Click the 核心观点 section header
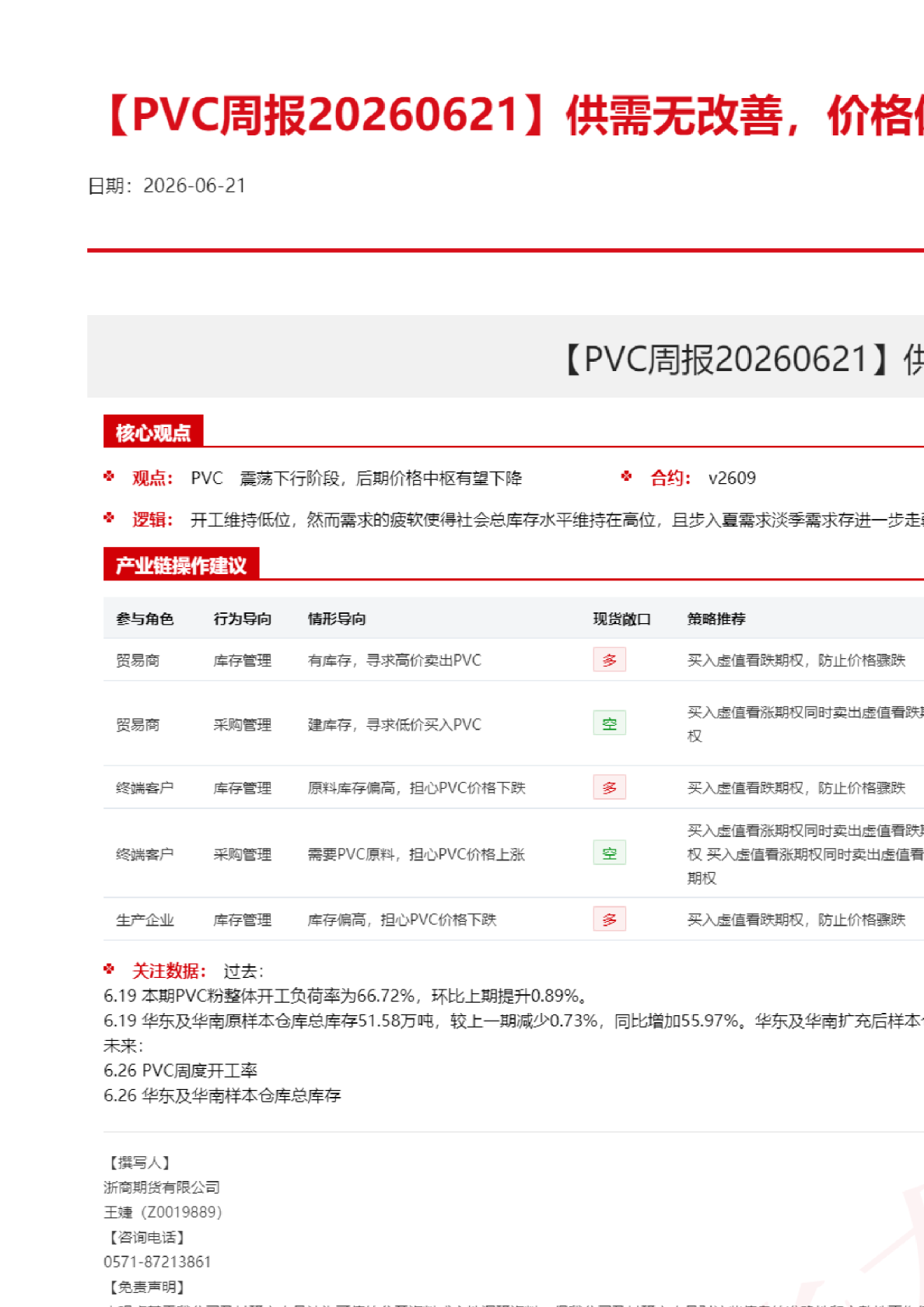Viewport: 924px width, 1307px height. [x=153, y=432]
